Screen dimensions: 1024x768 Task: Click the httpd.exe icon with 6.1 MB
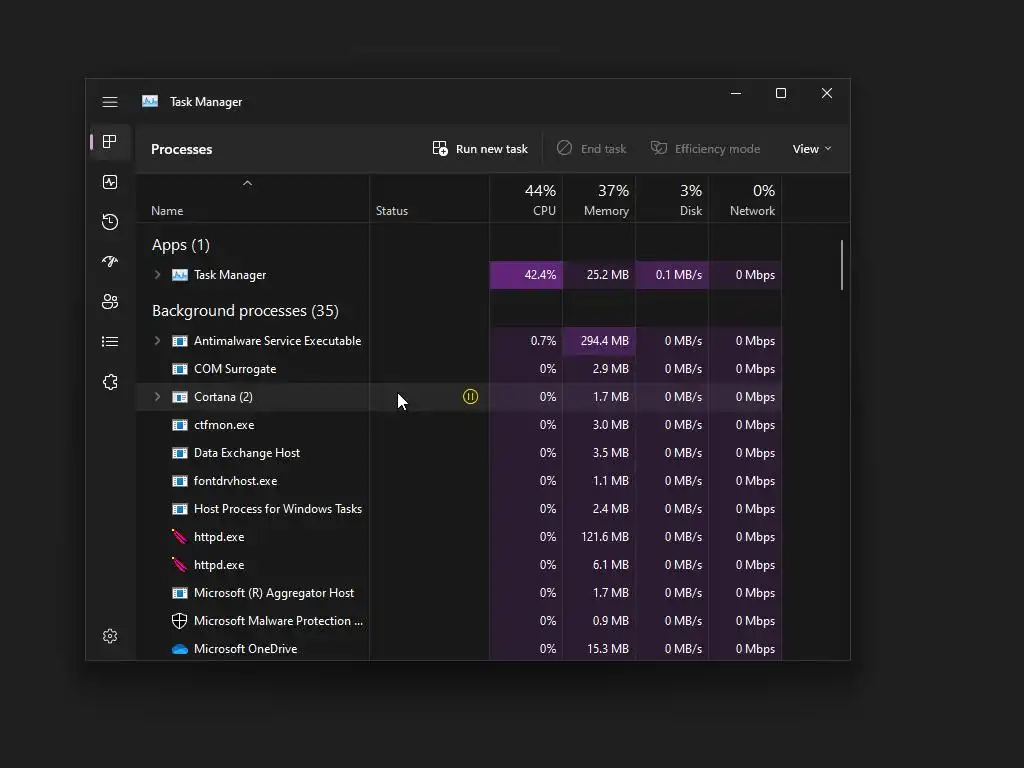(179, 565)
